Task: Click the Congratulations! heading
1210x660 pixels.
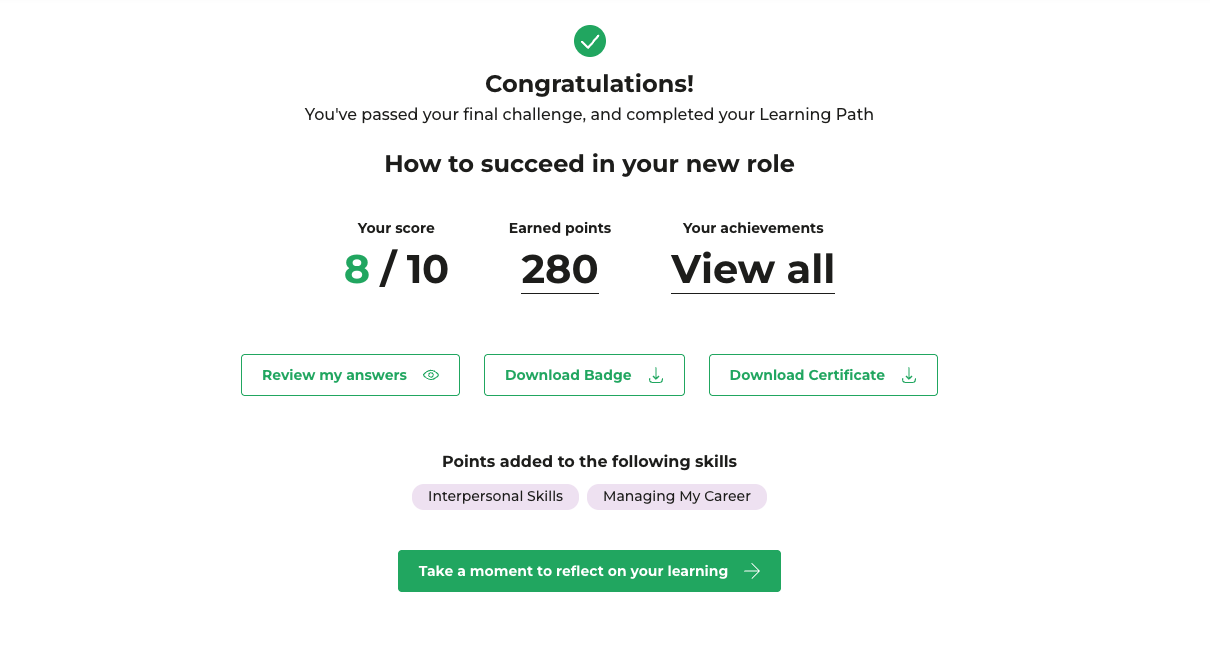Action: coord(589,84)
